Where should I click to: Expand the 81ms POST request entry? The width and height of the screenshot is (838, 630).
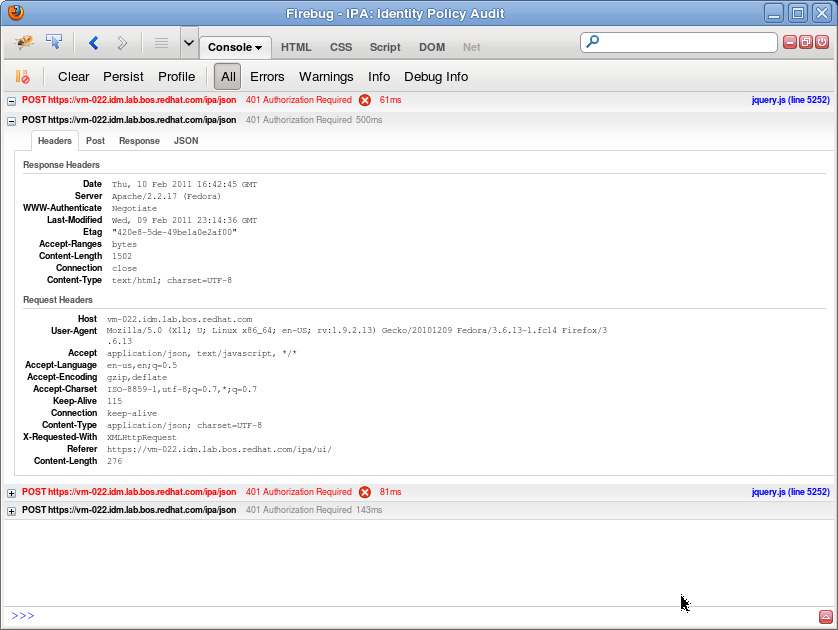tap(11, 492)
